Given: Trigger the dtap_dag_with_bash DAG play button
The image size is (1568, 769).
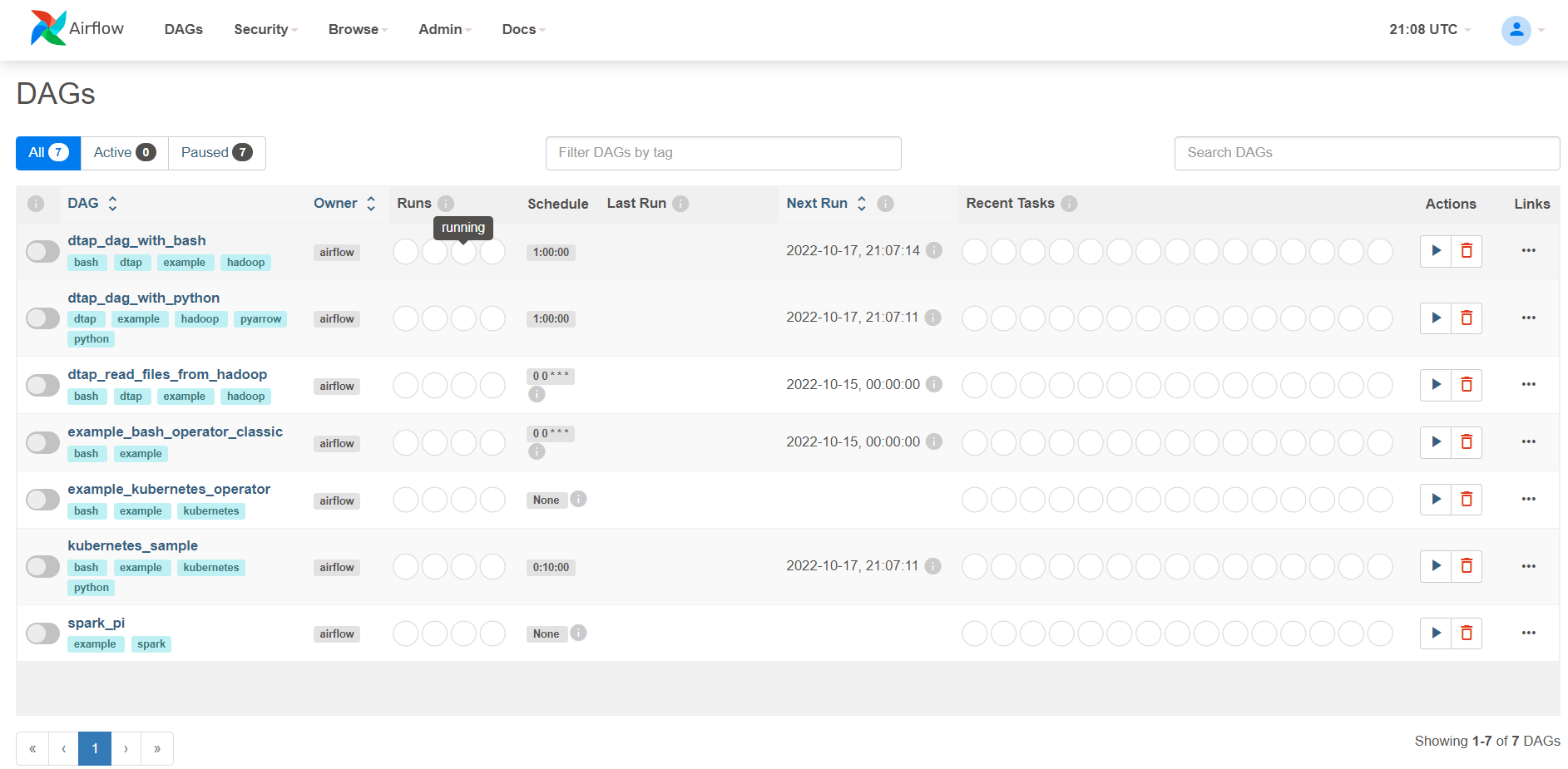Looking at the screenshot, I should pos(1436,250).
